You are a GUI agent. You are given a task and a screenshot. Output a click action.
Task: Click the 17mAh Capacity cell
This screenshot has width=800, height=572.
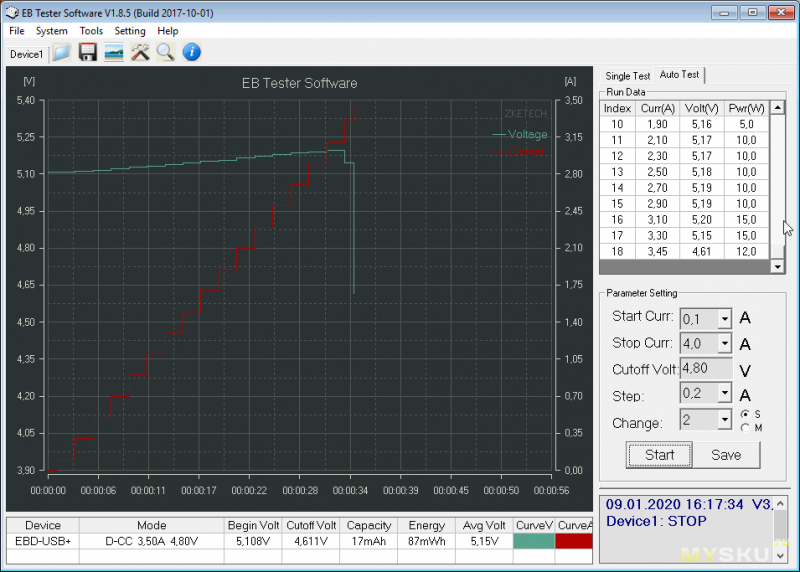[x=369, y=541]
